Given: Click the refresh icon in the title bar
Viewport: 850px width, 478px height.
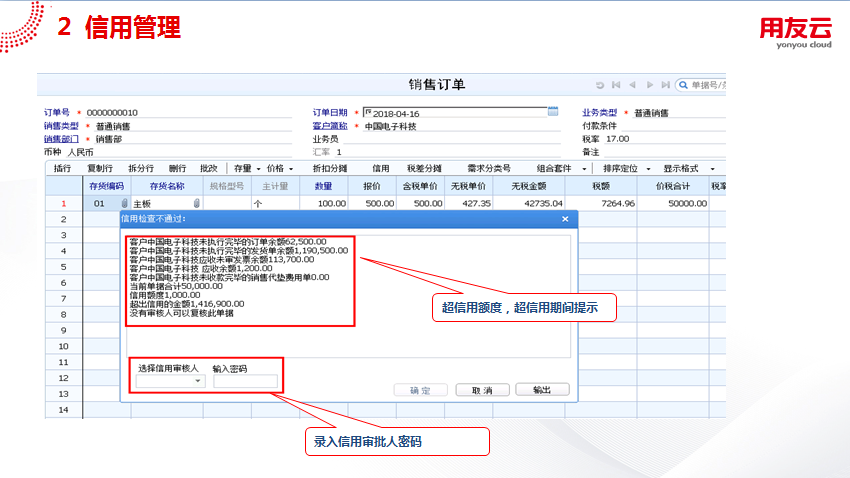Looking at the screenshot, I should (x=600, y=85).
